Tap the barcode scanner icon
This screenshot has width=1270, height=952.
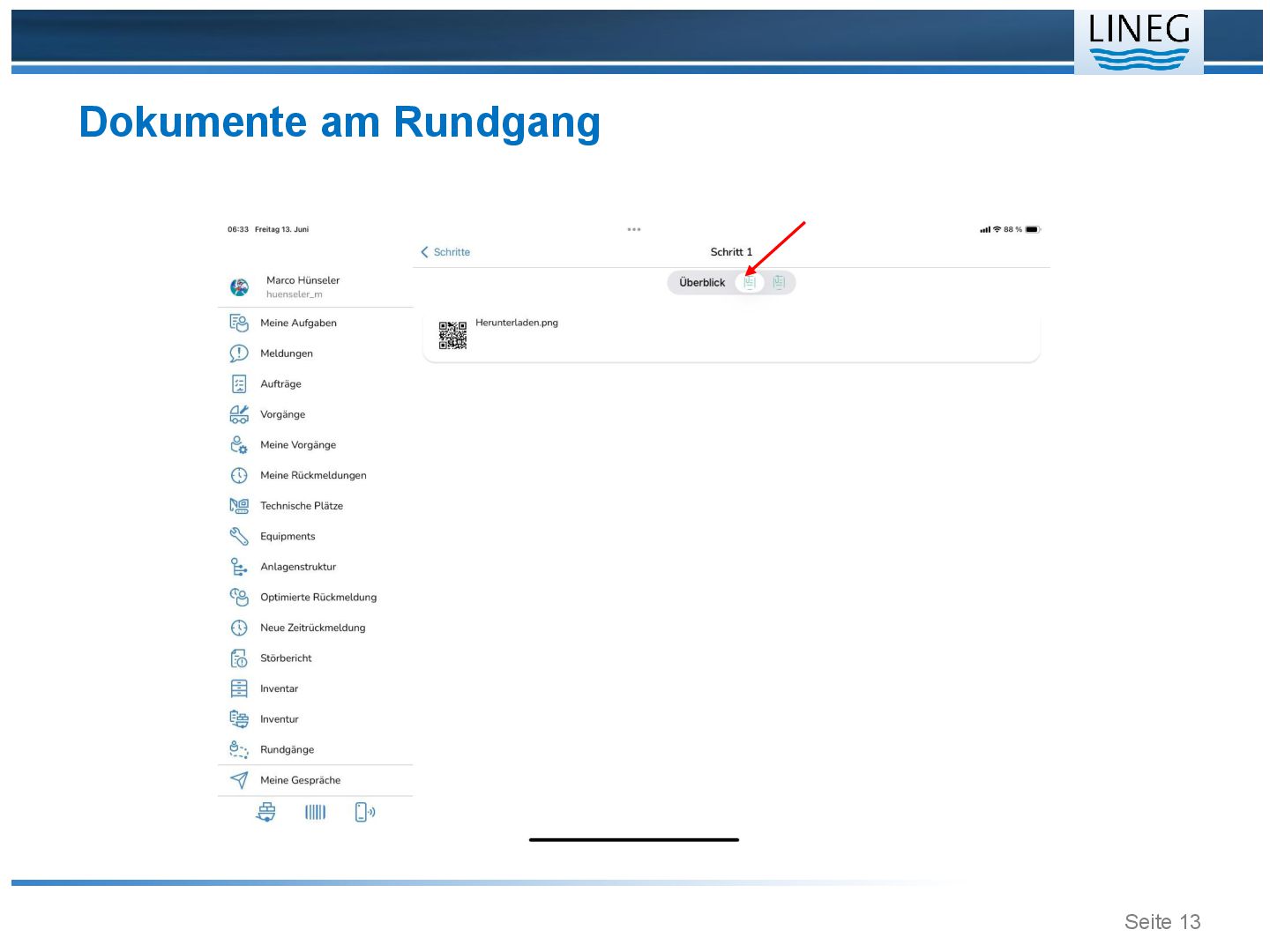tap(316, 812)
